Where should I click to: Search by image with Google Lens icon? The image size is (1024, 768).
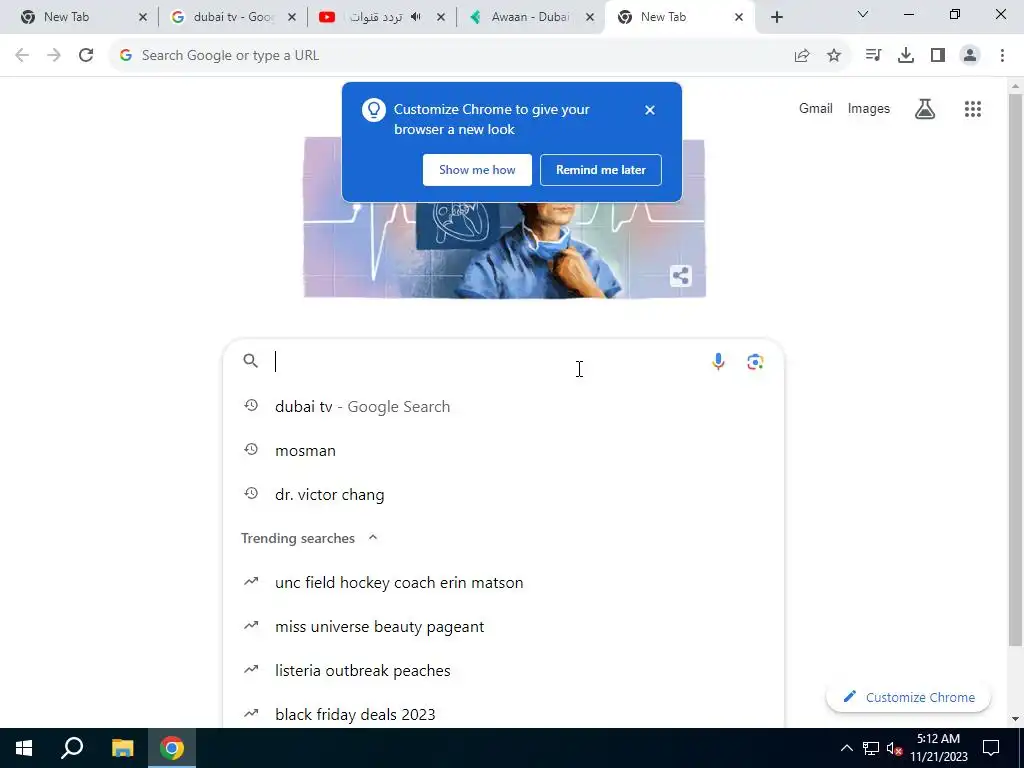(x=756, y=362)
